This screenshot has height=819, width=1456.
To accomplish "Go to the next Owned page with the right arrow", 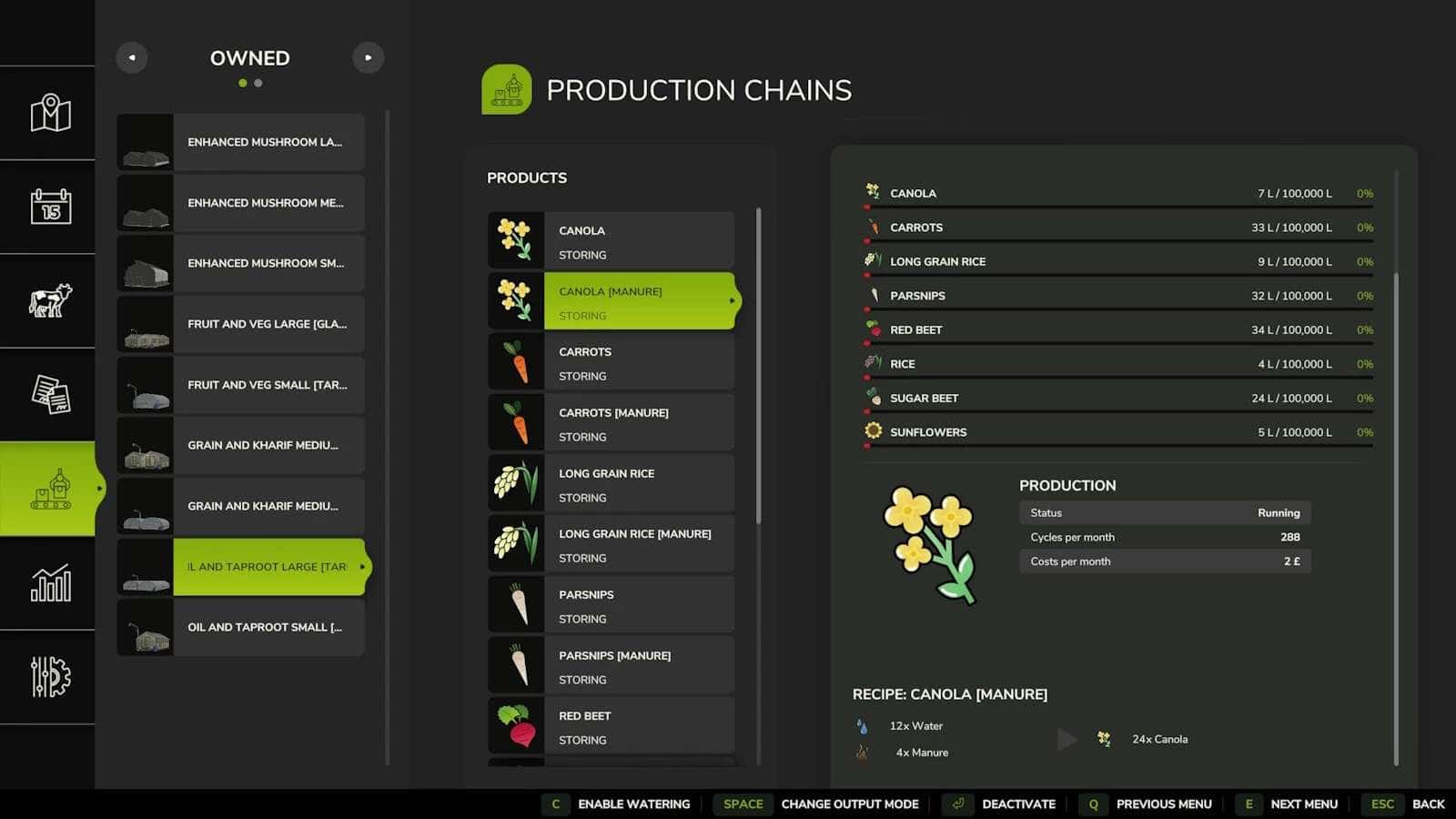I will [368, 57].
